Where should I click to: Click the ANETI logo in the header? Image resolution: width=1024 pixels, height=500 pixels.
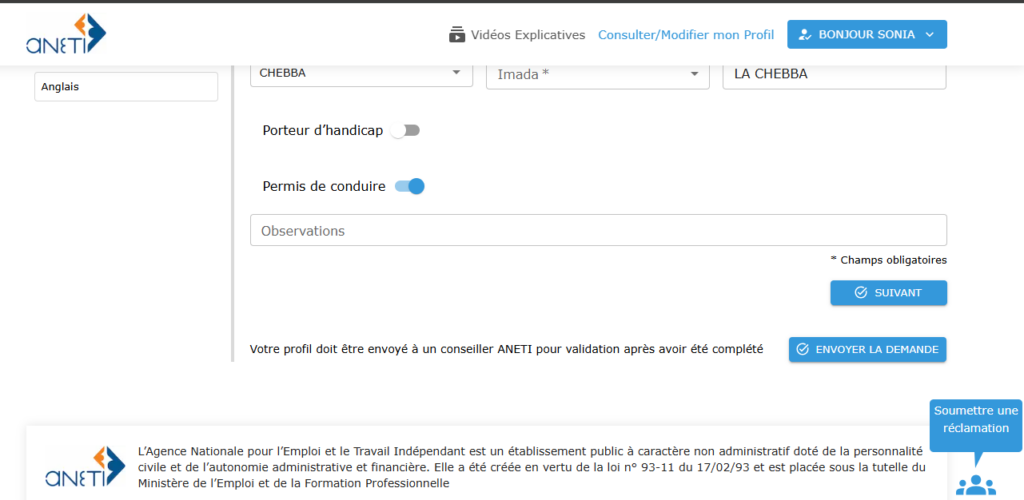tap(66, 34)
